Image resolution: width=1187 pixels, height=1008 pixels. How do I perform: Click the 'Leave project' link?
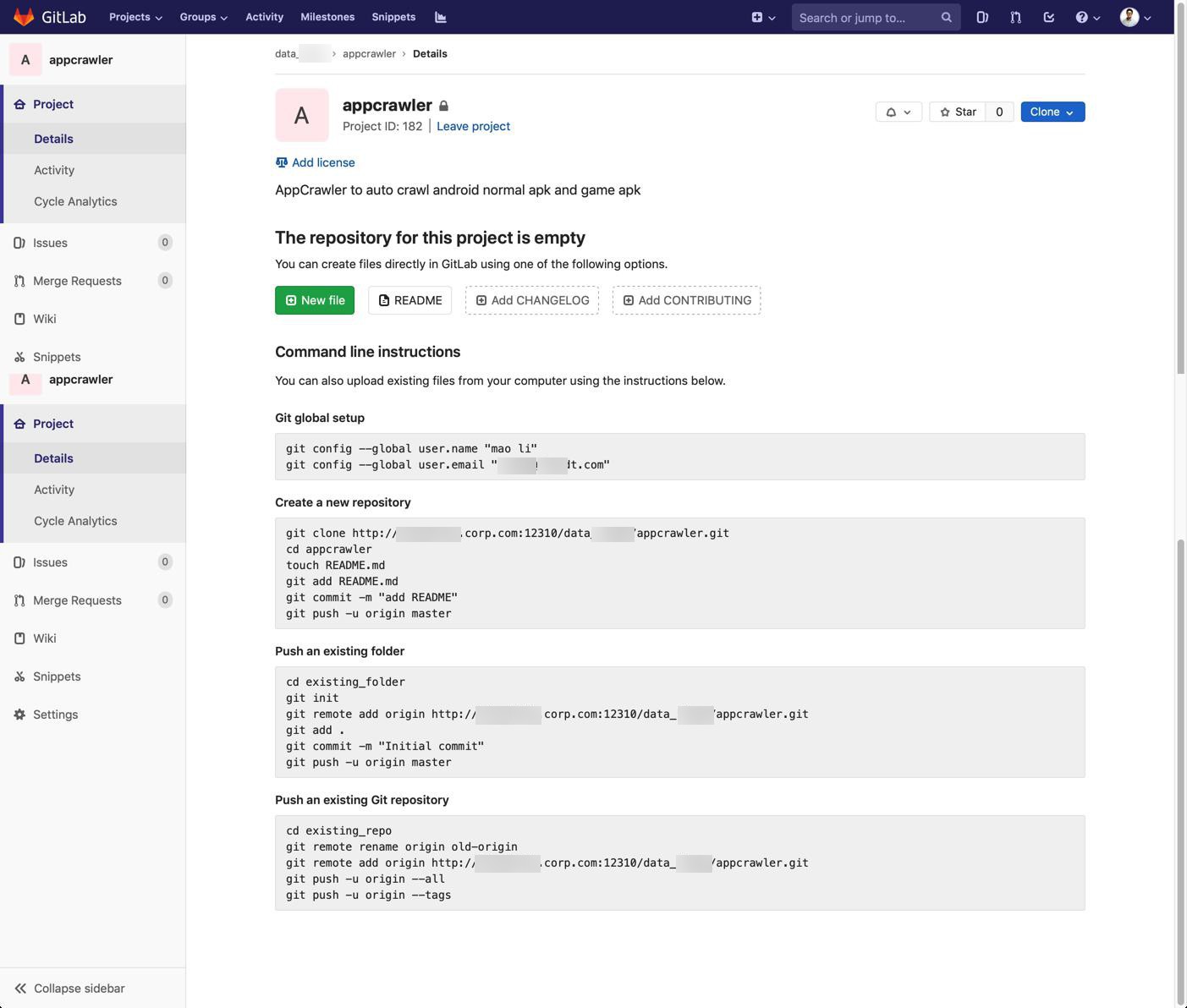click(473, 126)
